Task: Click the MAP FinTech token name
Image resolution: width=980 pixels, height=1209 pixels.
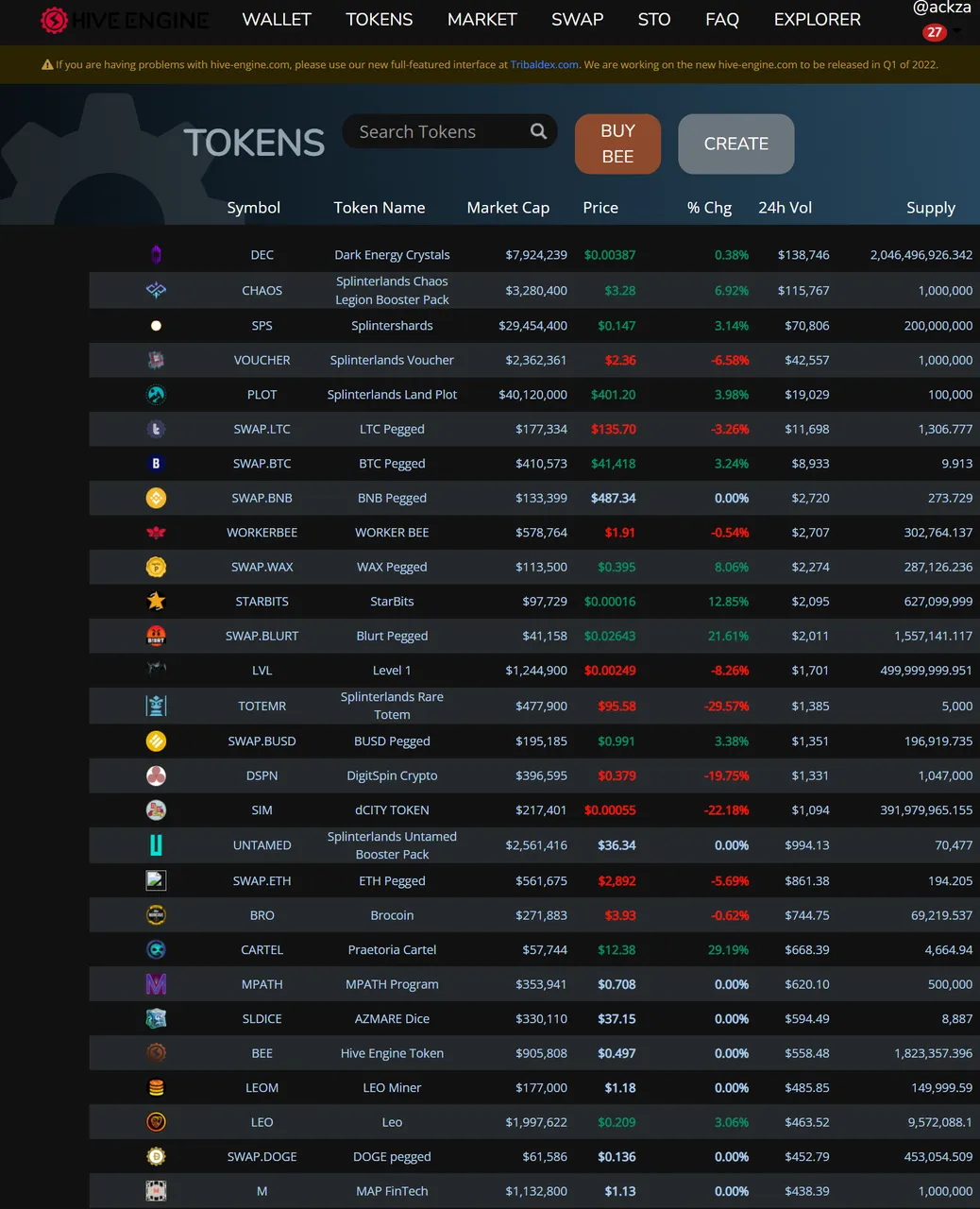Action: [x=392, y=1191]
